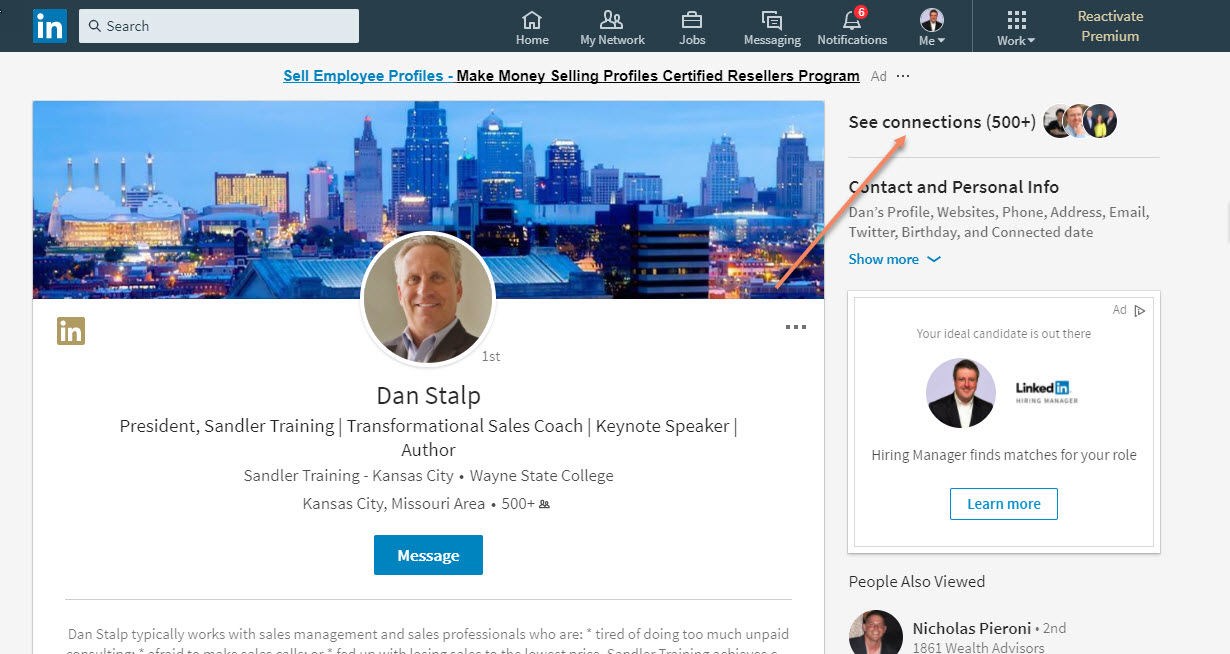
Task: Open See connections (500+)
Action: [941, 121]
